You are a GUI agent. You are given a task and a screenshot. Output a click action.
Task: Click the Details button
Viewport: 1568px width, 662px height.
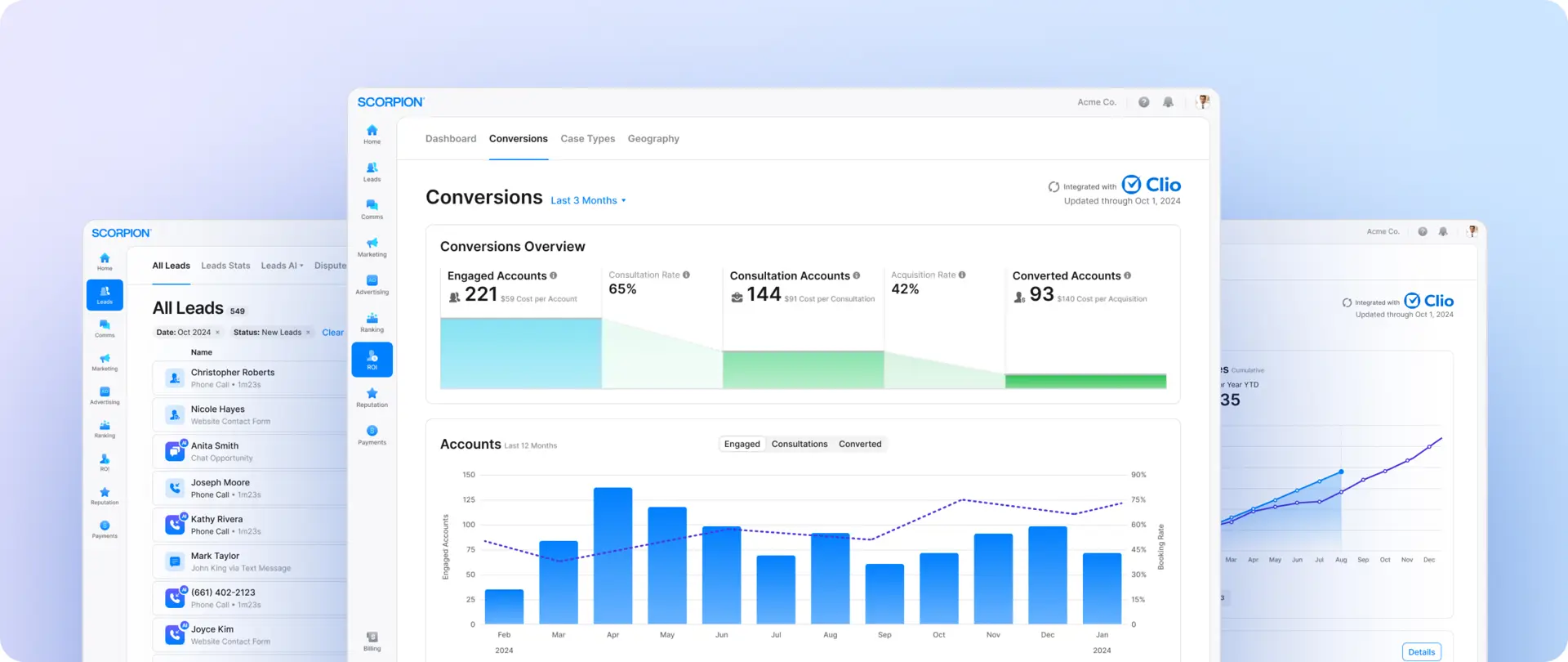[1421, 652]
